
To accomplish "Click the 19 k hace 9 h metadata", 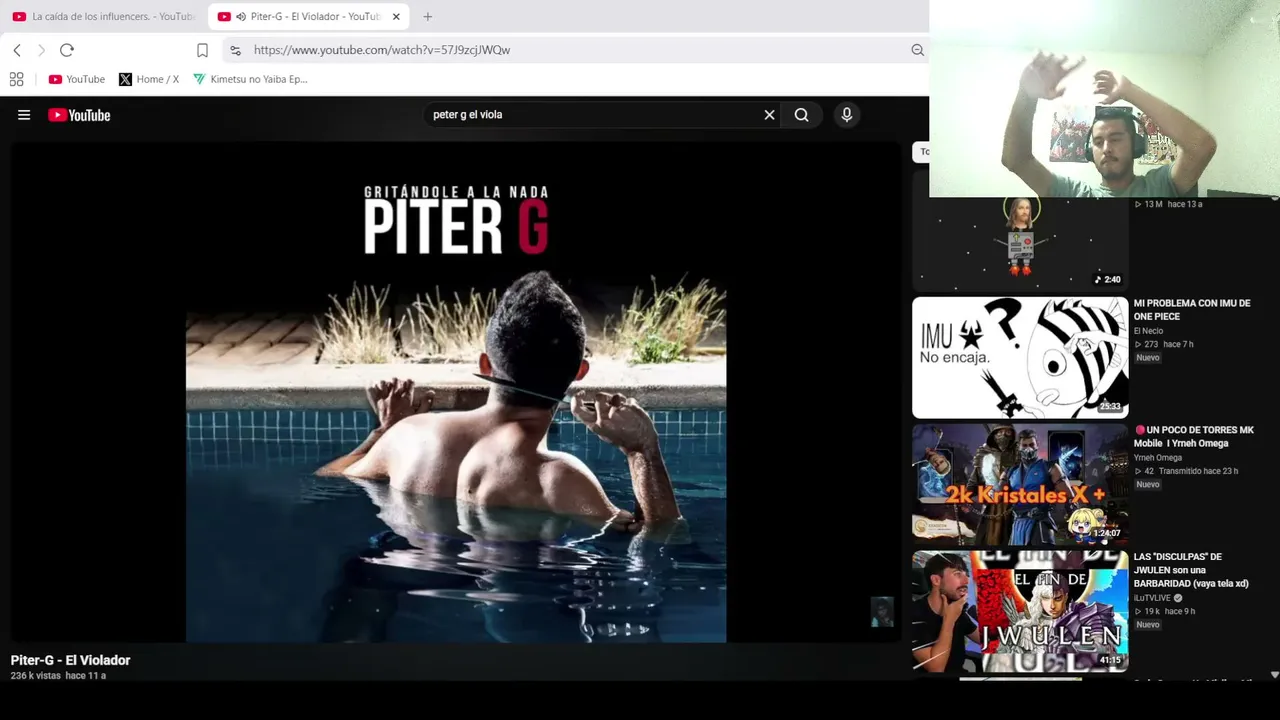I will (x=1165, y=611).
